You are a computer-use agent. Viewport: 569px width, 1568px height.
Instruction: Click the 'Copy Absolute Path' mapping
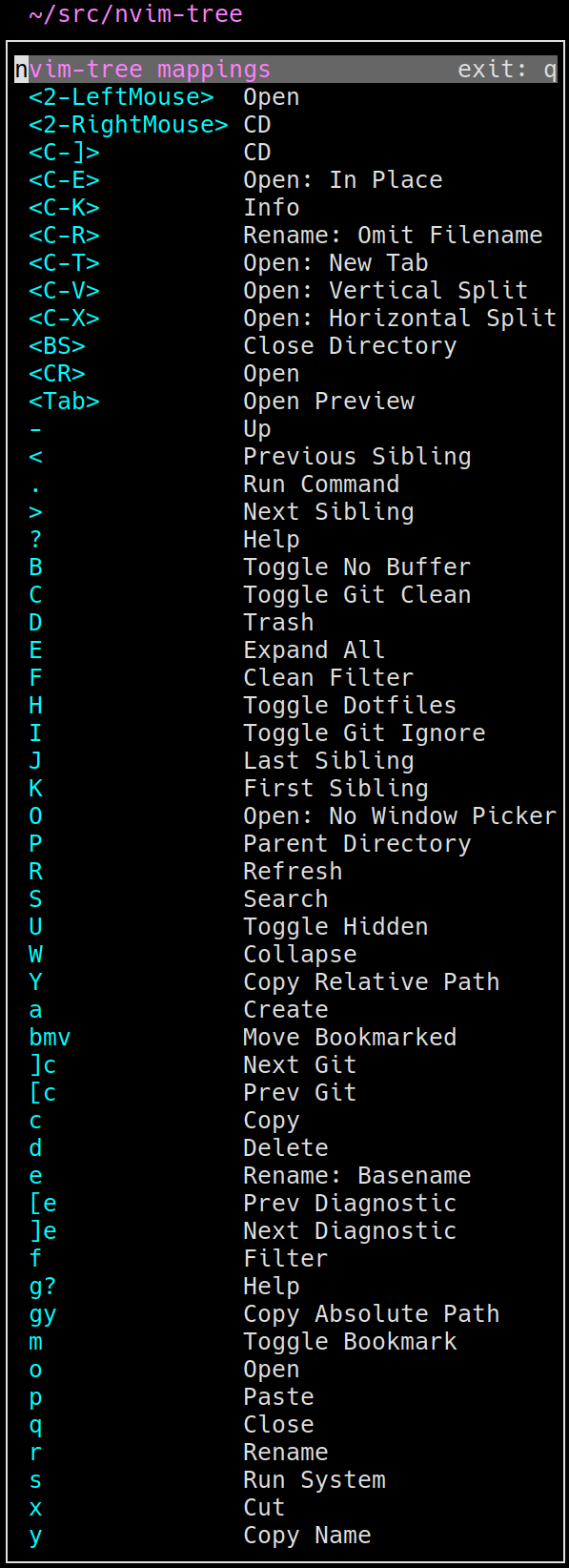tap(286, 1314)
